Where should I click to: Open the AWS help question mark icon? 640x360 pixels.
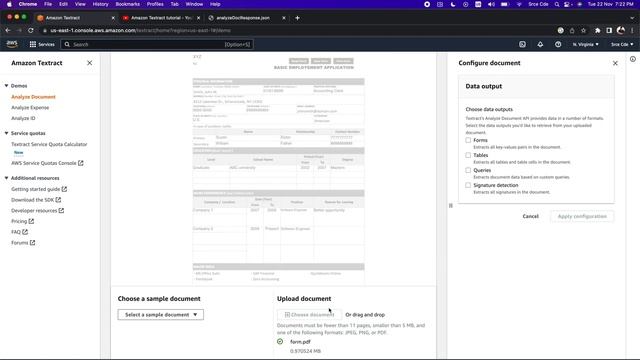558,44
